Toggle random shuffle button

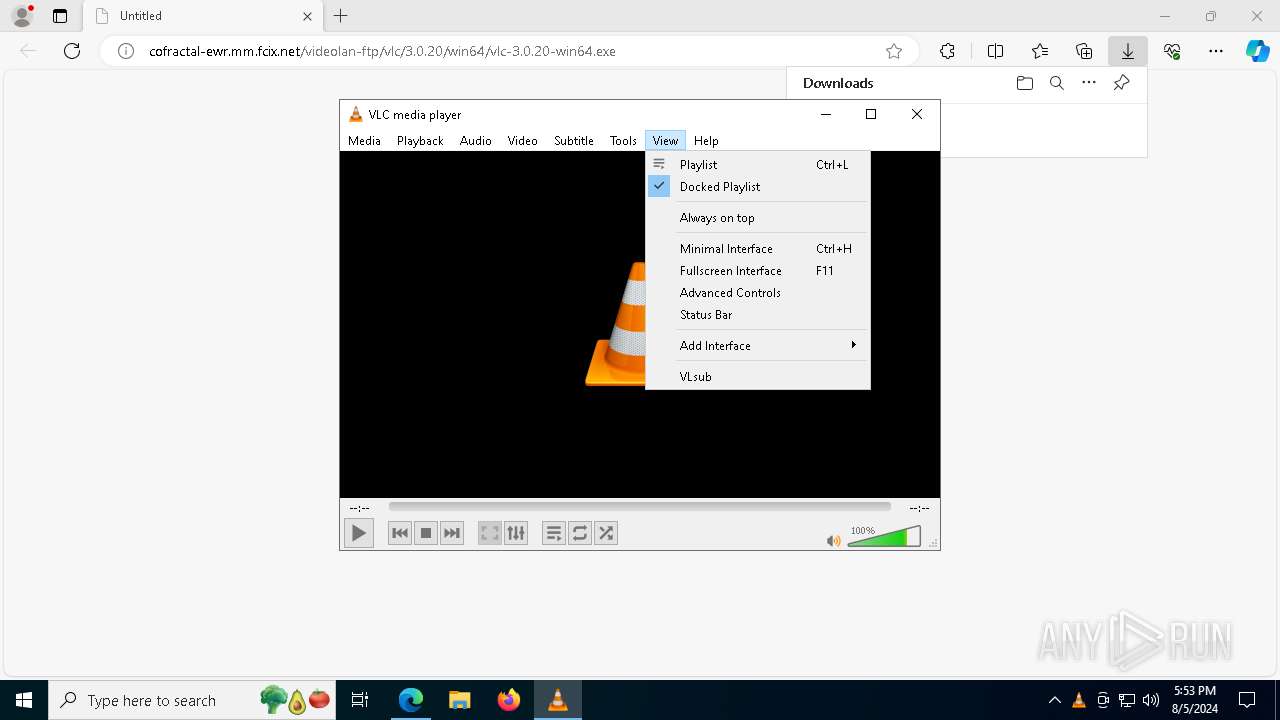pos(605,534)
